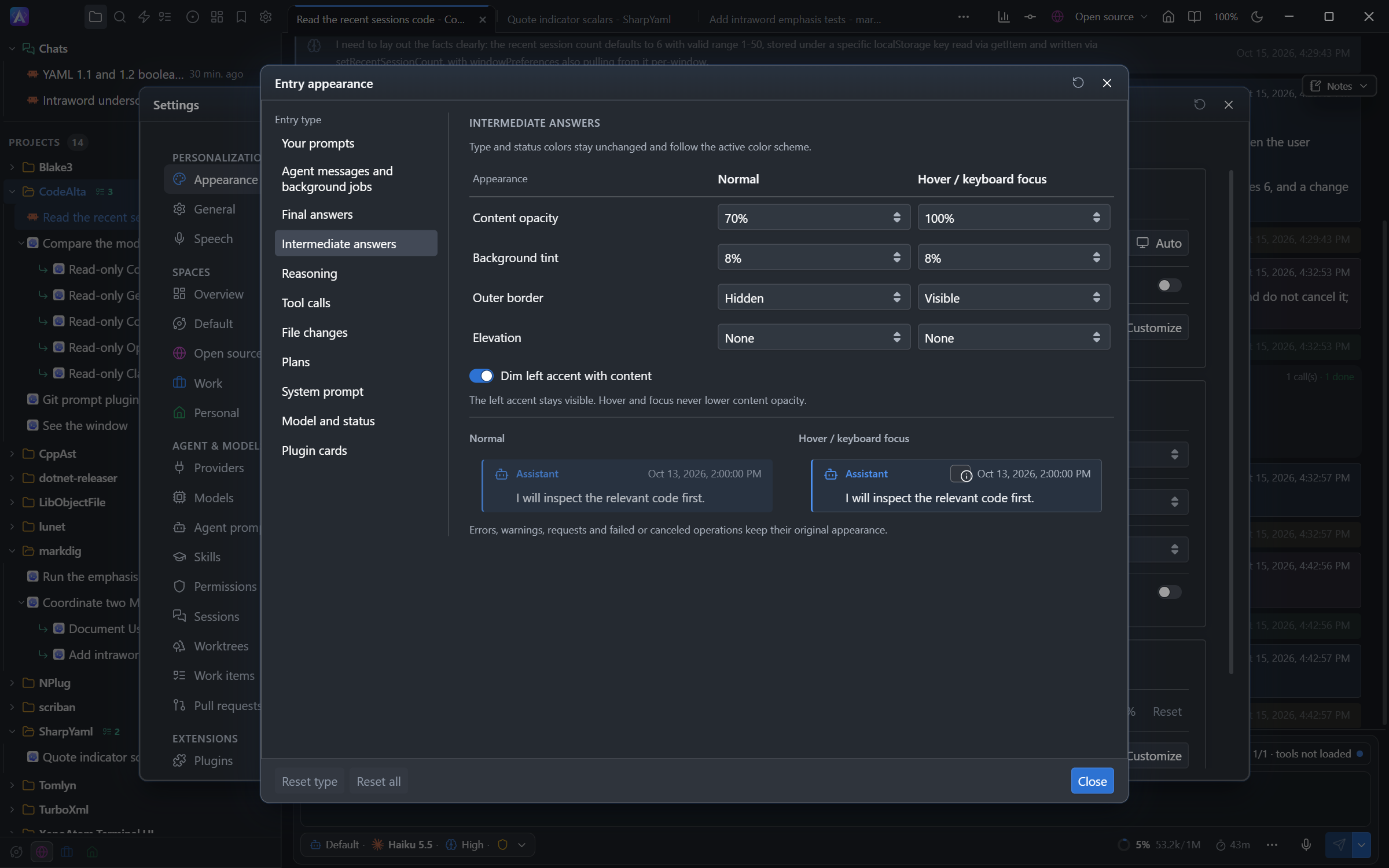Image resolution: width=1389 pixels, height=868 pixels.
Task: Select Plugin cards entry type
Action: tap(355, 450)
